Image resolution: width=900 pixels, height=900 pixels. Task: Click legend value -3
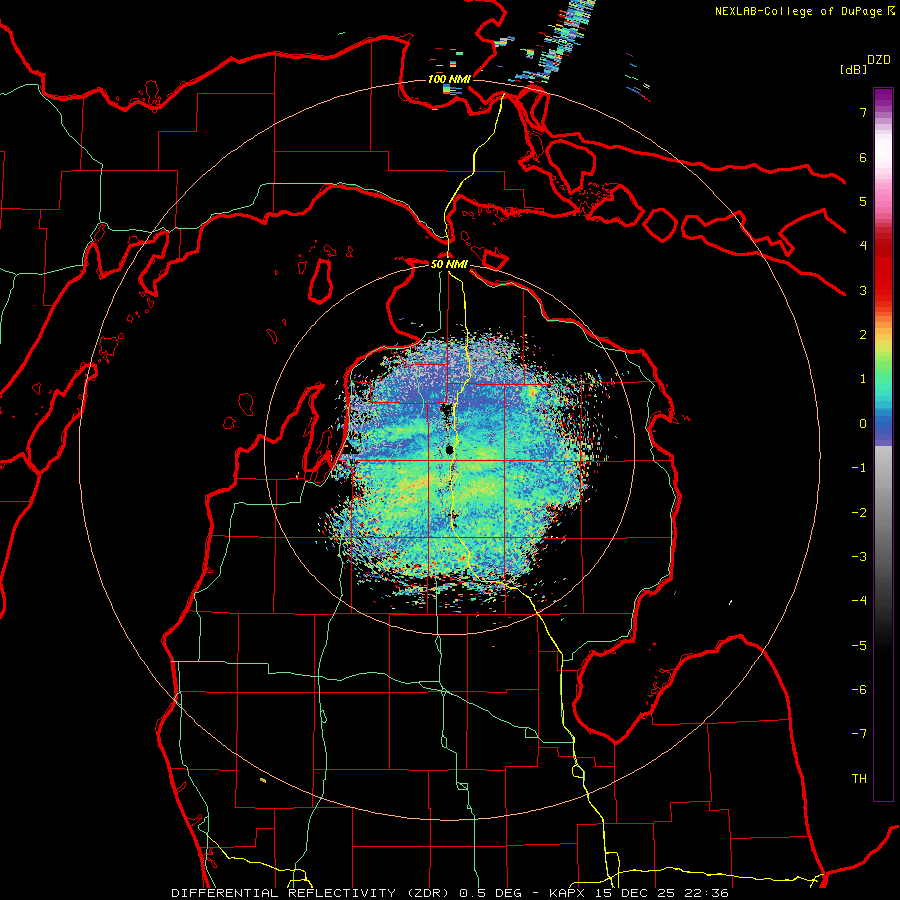859,557
